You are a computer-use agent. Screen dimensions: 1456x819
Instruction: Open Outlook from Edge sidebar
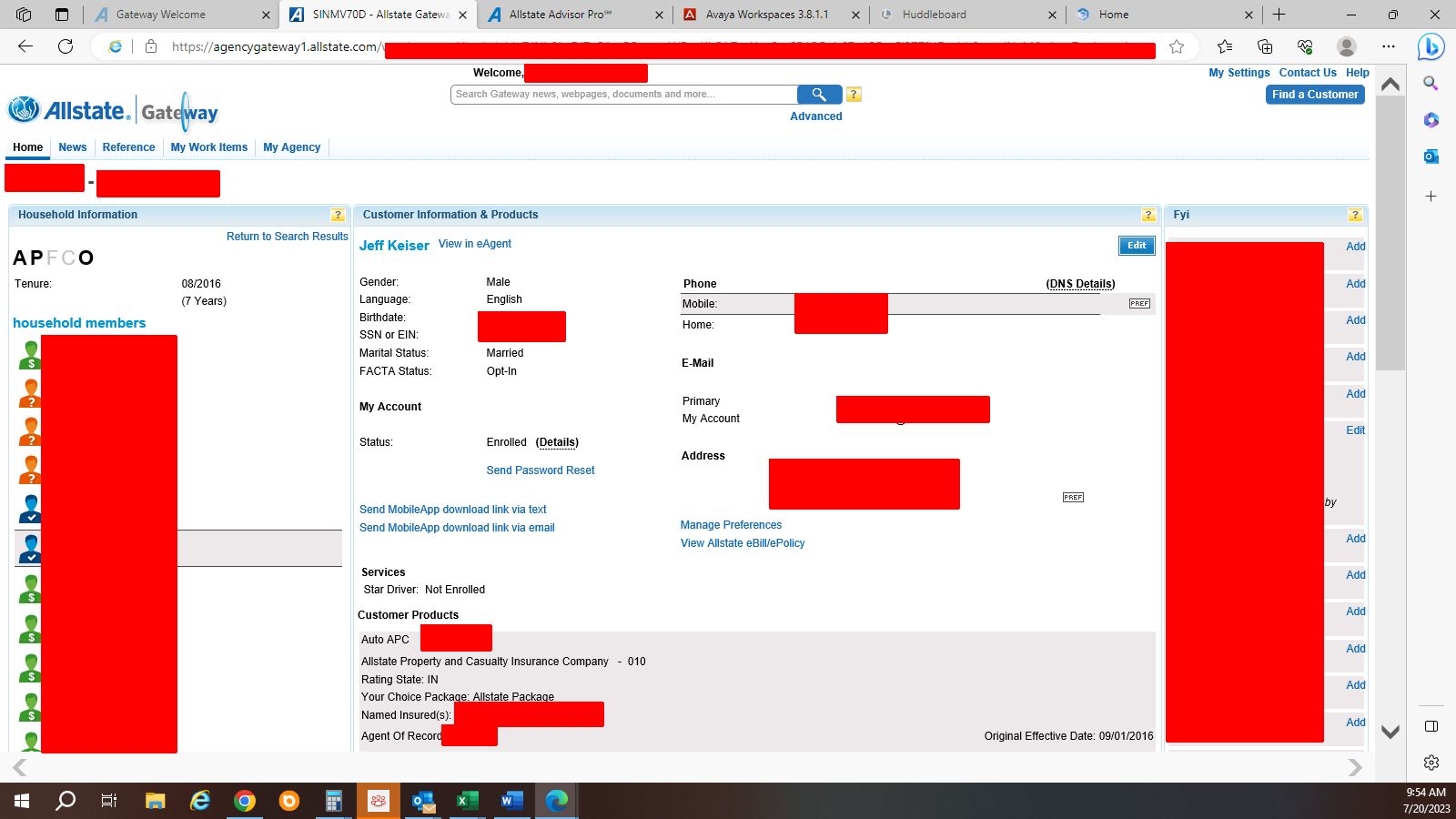(x=1431, y=157)
